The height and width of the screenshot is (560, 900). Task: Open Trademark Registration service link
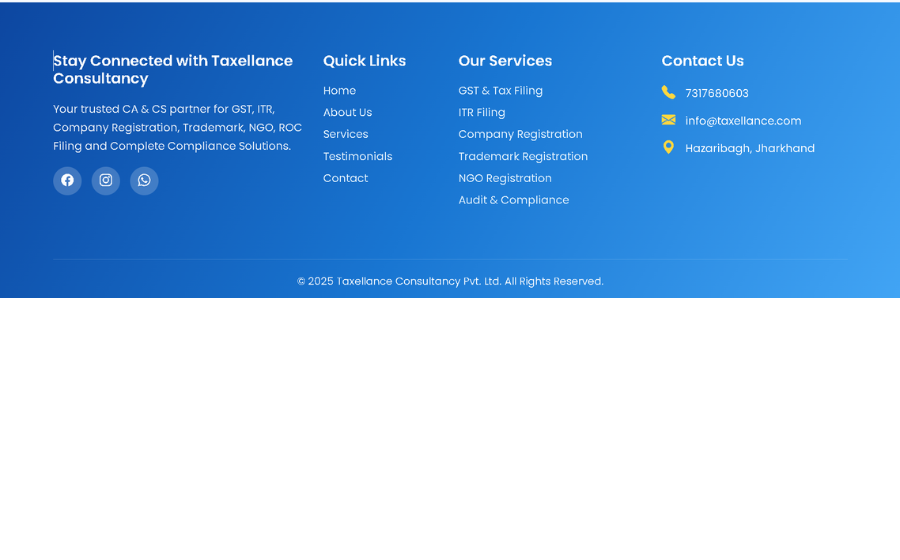pyautogui.click(x=523, y=156)
